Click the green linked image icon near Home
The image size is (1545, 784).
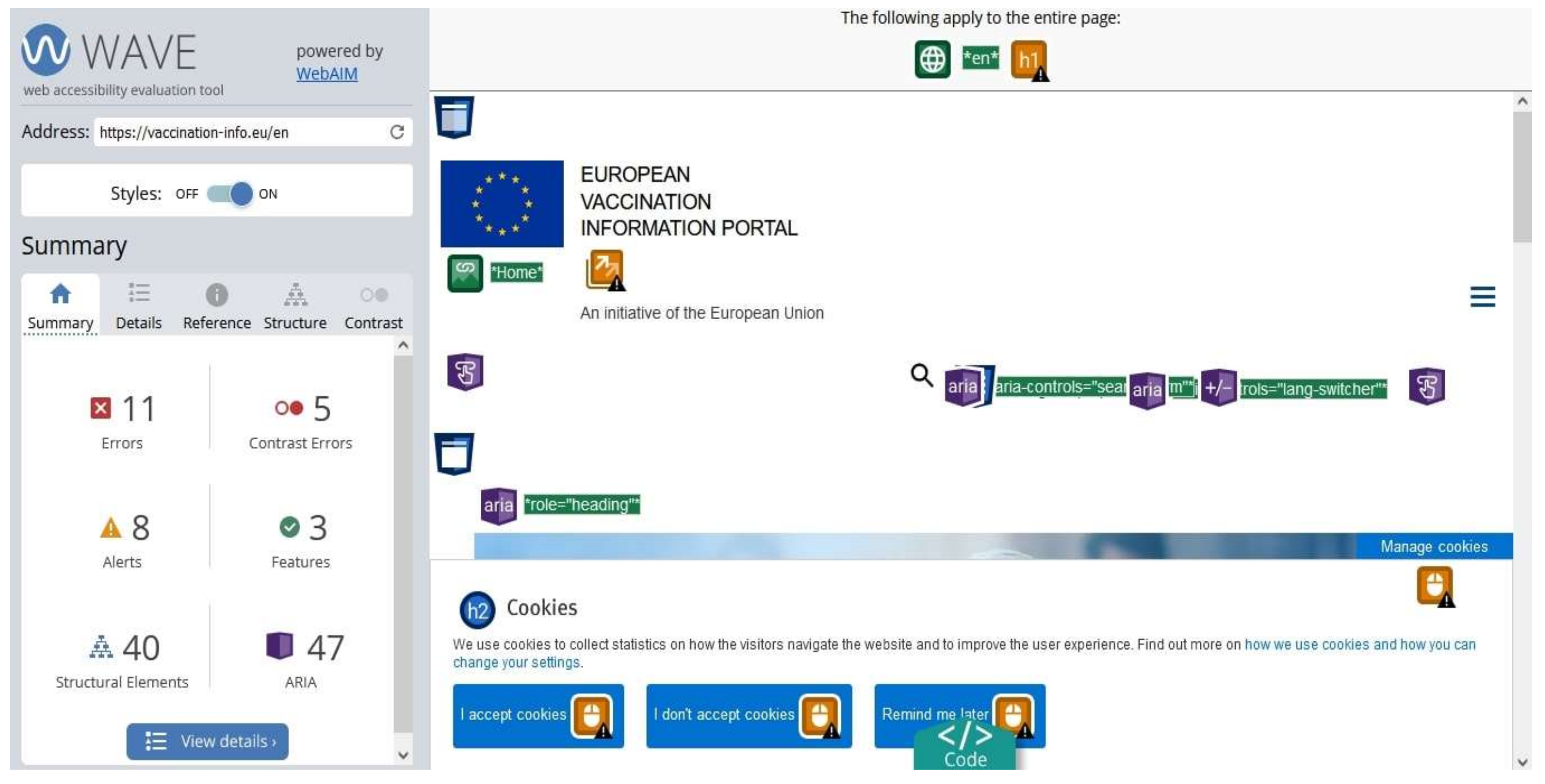point(465,273)
